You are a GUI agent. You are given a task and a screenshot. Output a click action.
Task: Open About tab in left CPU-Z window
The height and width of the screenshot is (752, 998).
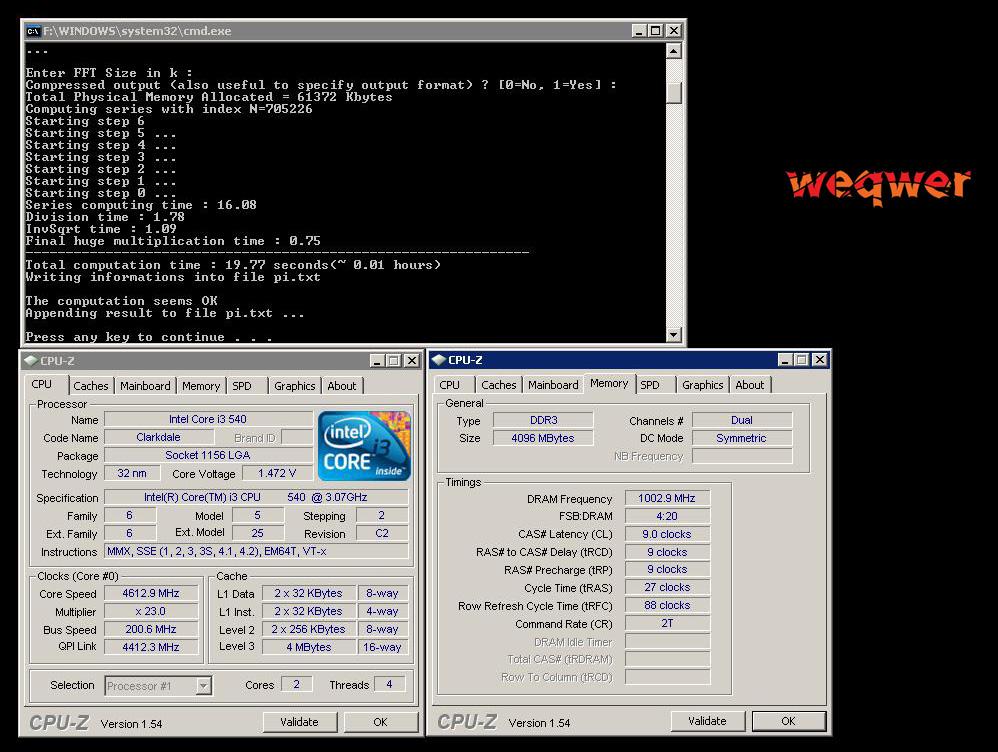click(x=342, y=386)
